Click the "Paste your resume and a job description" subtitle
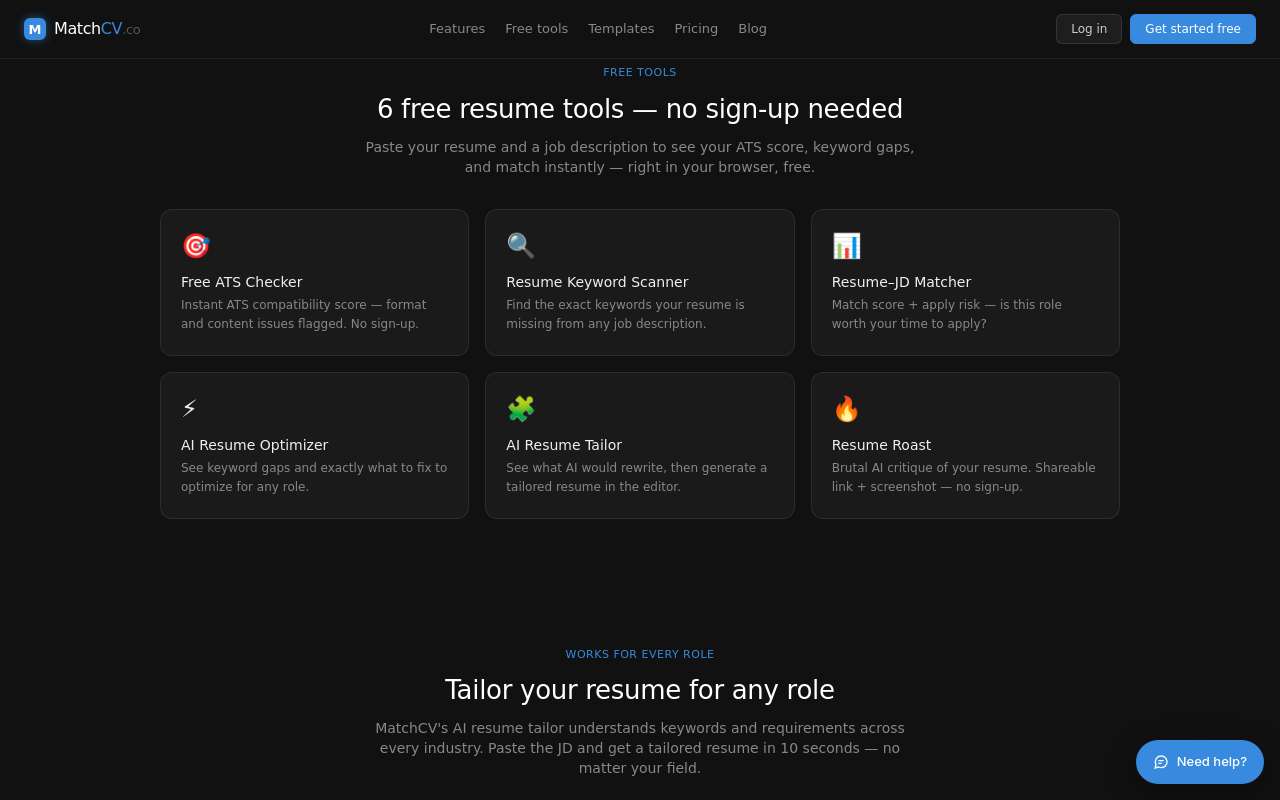1280x800 pixels. pos(640,157)
